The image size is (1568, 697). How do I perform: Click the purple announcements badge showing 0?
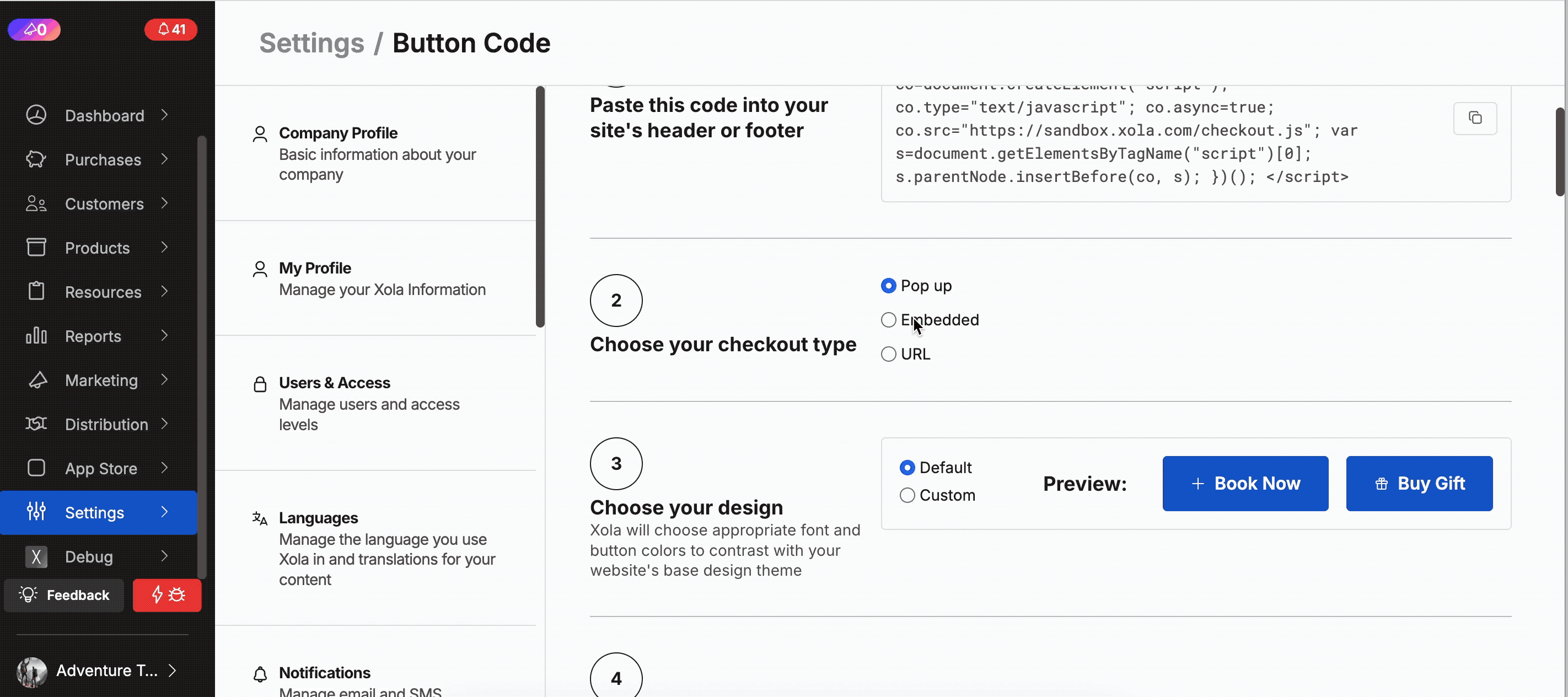click(34, 29)
